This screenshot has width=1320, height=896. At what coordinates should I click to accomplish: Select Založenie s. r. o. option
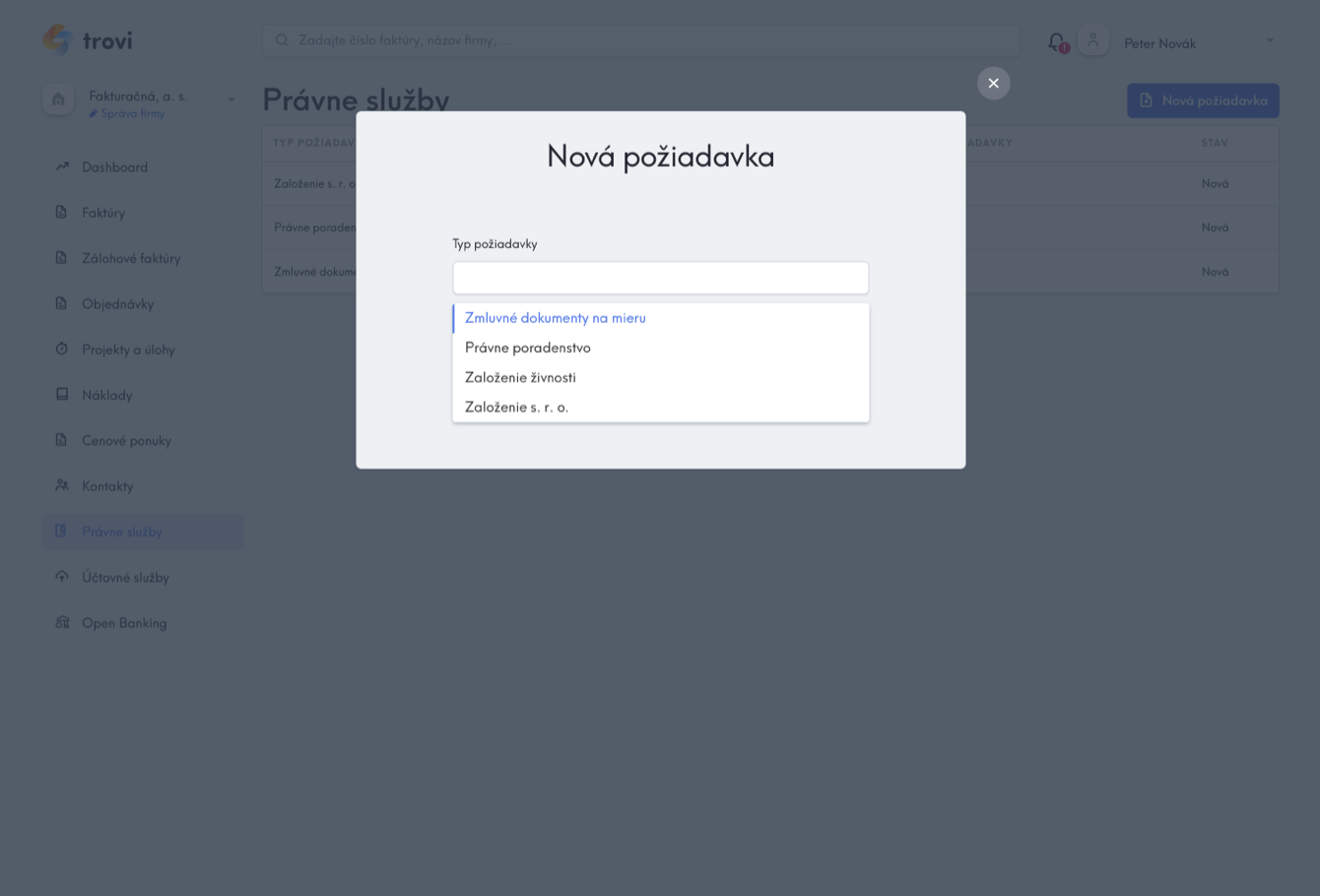click(x=661, y=407)
